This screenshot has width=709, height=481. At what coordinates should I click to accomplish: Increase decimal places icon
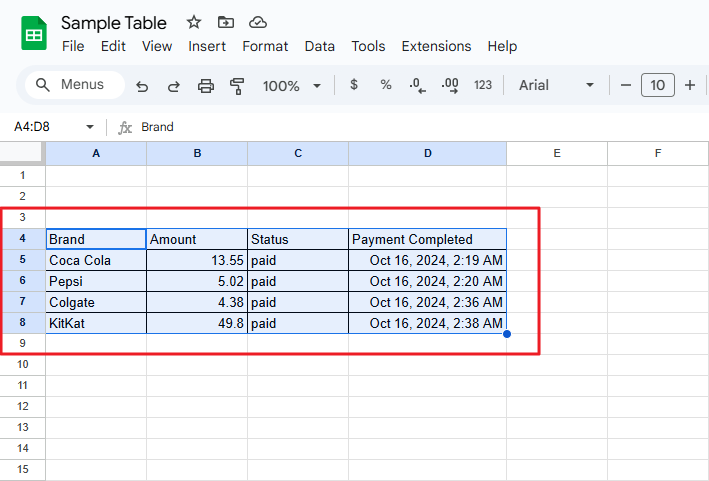(x=450, y=85)
